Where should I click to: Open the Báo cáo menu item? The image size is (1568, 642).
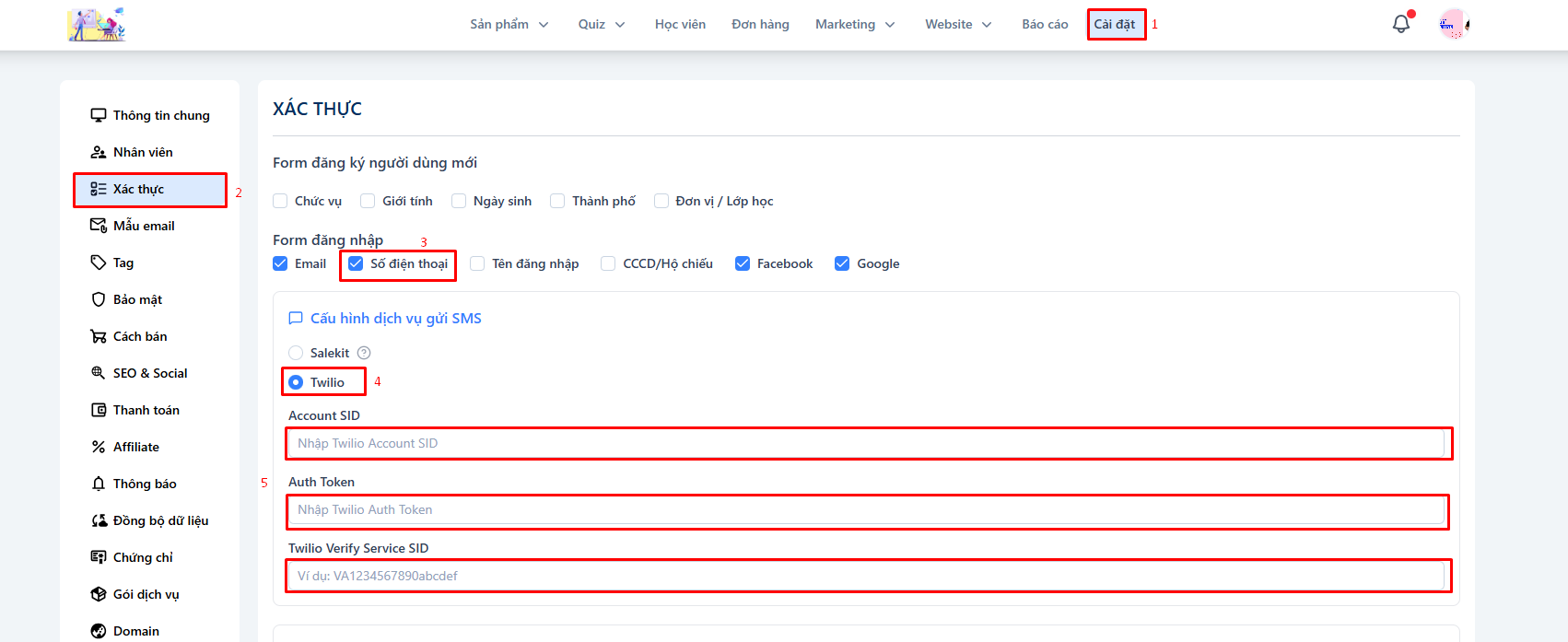tap(1045, 24)
